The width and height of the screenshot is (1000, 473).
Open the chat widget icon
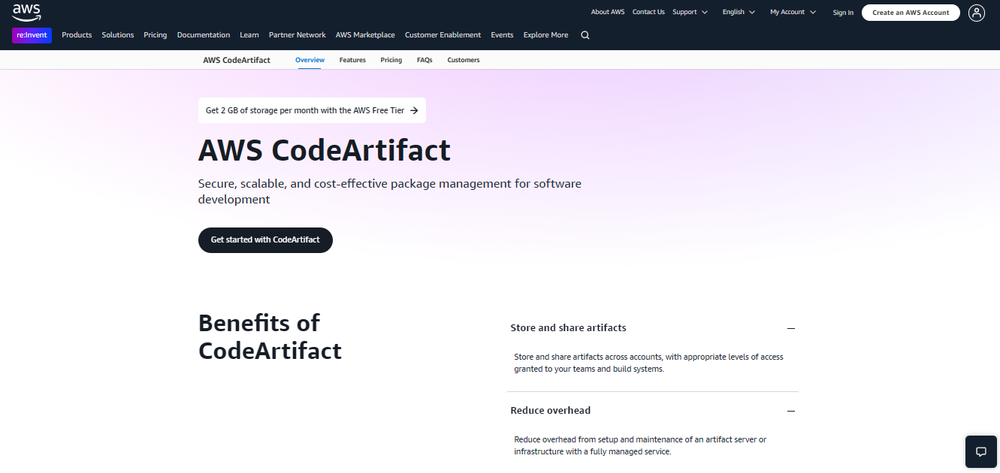click(x=981, y=451)
